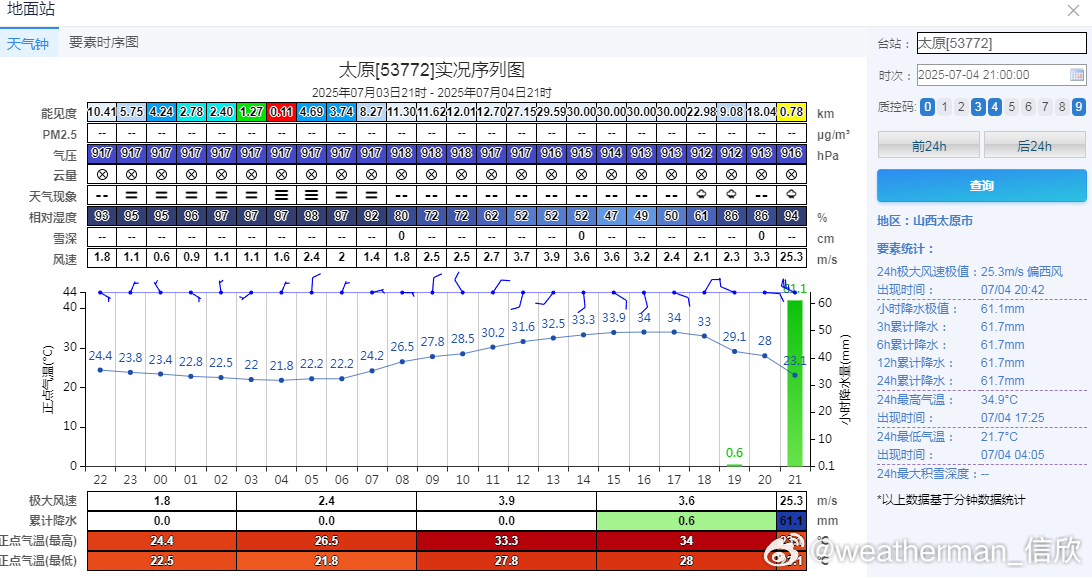Screen dimensions: 1092x578
Task: Click the 0.6 mm rainfall bar at hour 19
Action: click(734, 464)
